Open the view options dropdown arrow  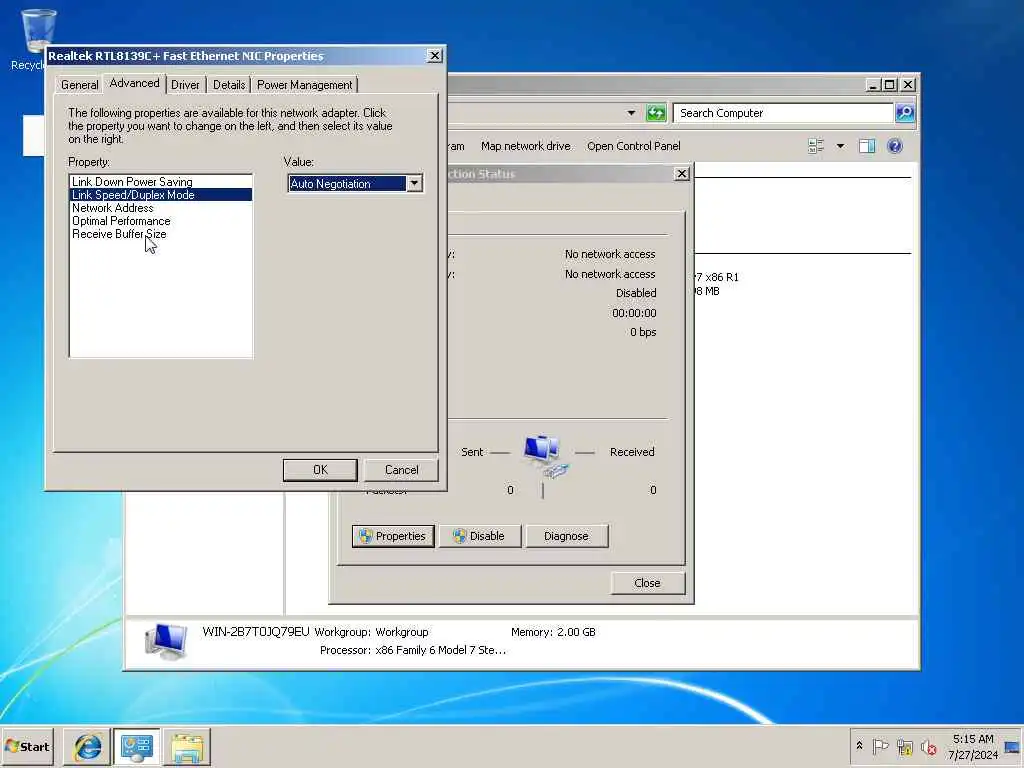tap(840, 146)
